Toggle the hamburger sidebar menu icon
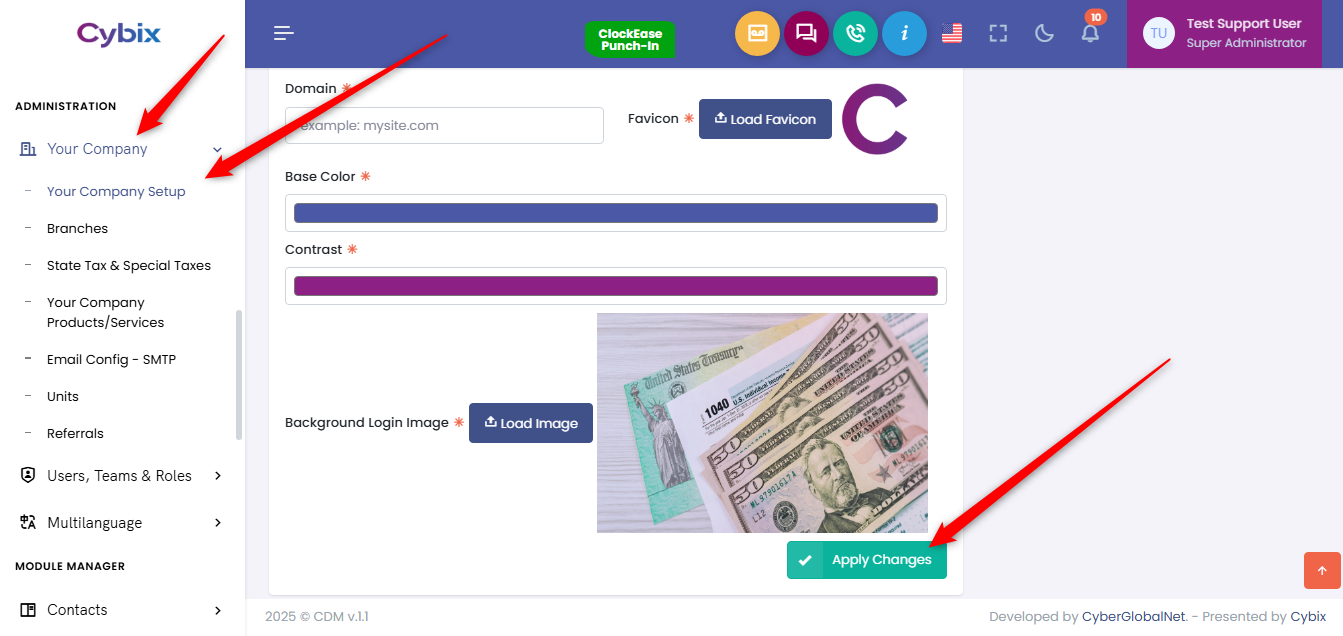The image size is (1343, 636). click(x=284, y=33)
